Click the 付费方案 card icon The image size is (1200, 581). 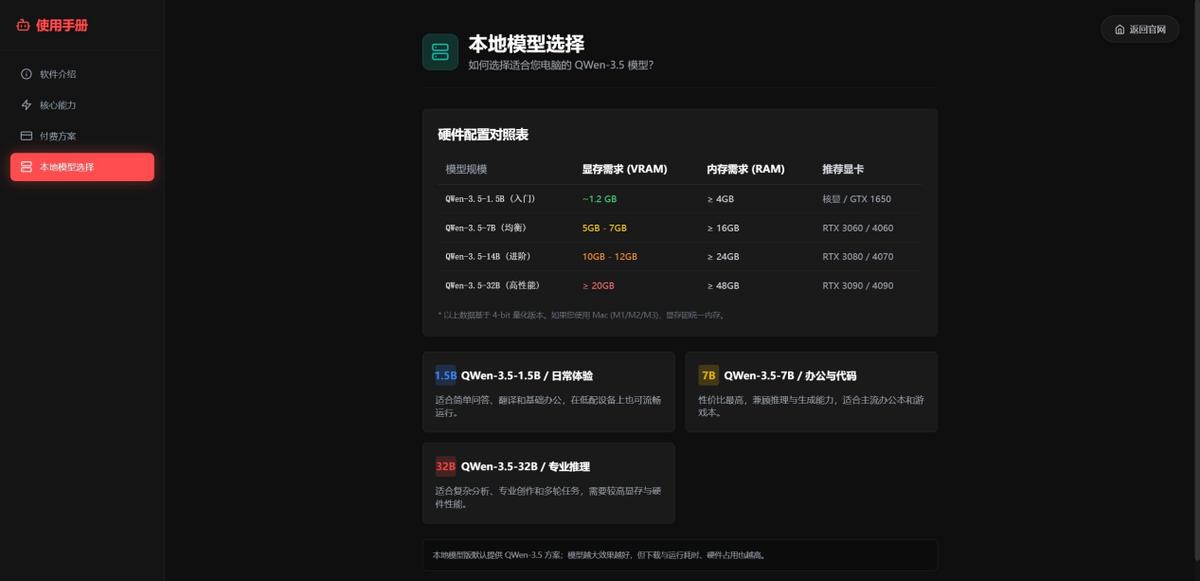27,136
